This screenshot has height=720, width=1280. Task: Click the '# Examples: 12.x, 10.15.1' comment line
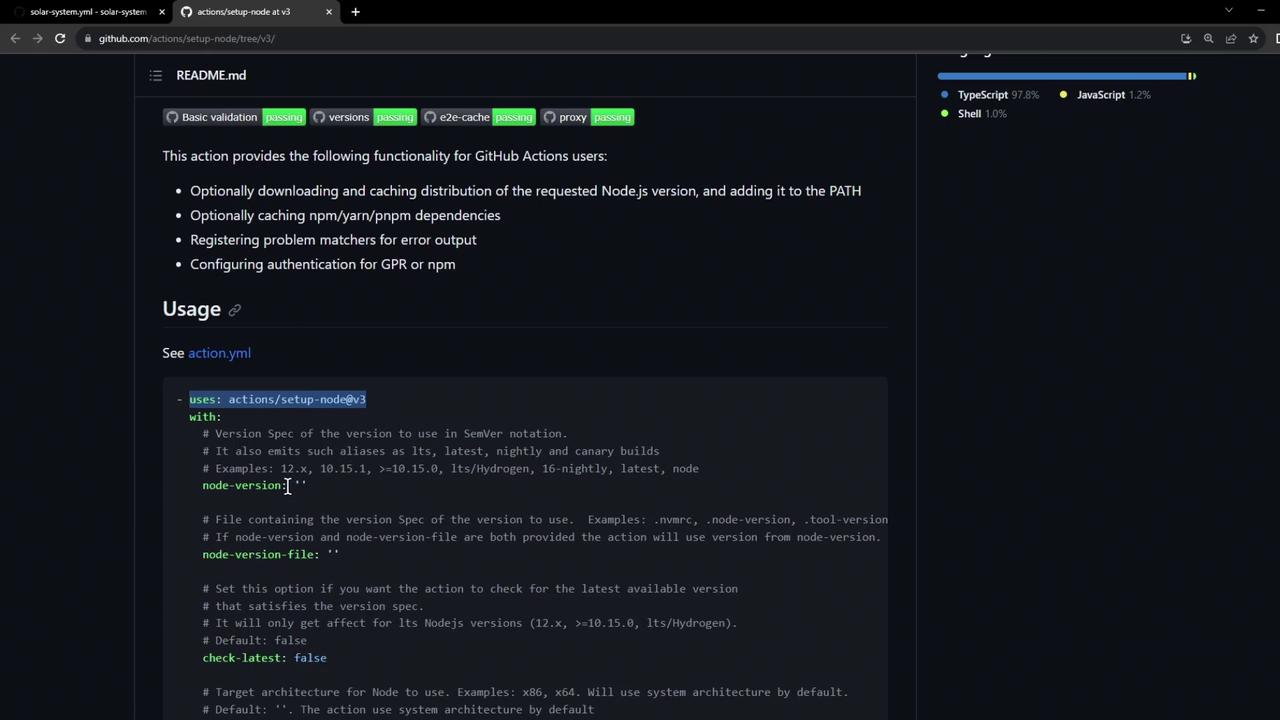(451, 469)
